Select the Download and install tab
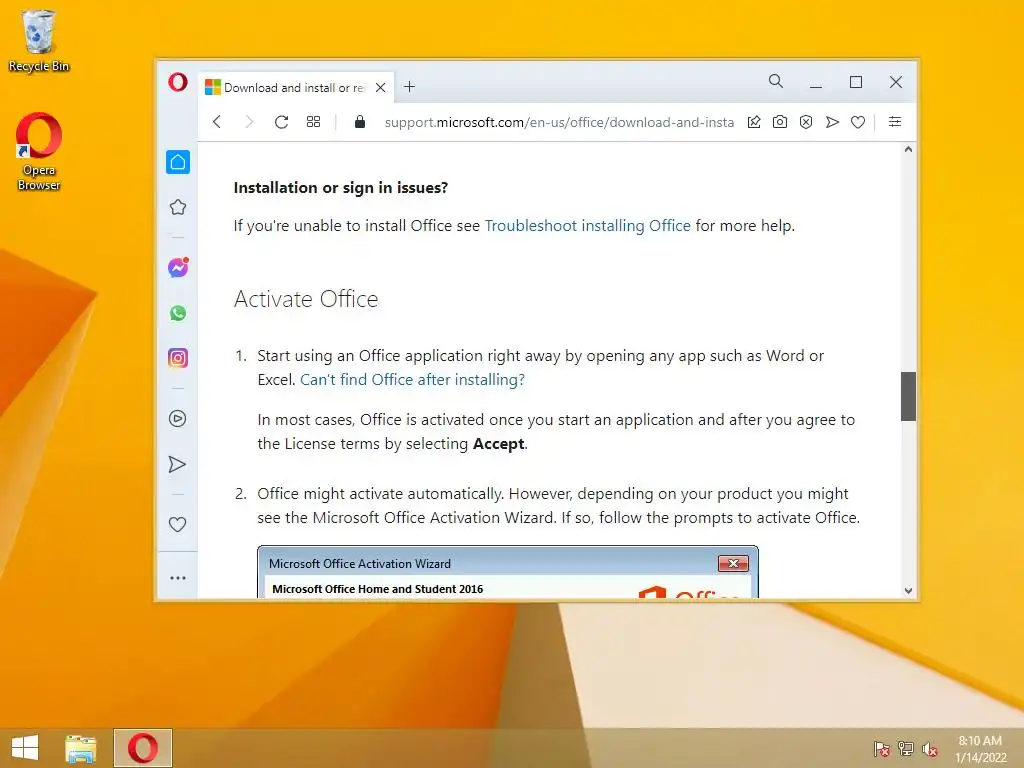Image resolution: width=1024 pixels, height=768 pixels. (295, 88)
